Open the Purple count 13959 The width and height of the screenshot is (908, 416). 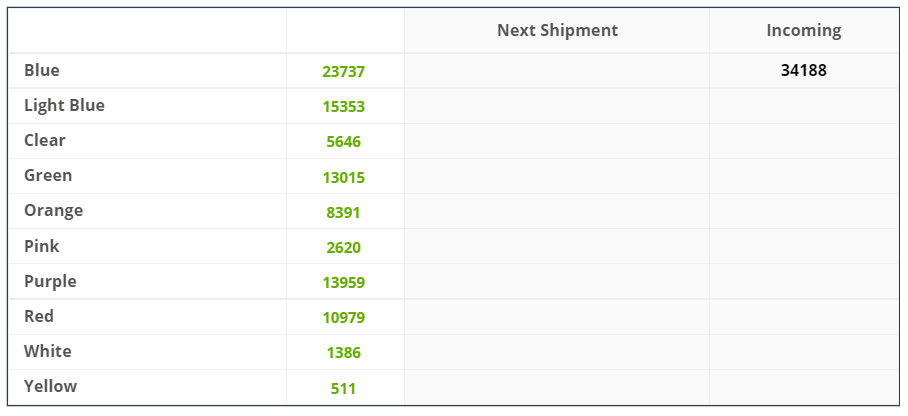[x=343, y=282]
